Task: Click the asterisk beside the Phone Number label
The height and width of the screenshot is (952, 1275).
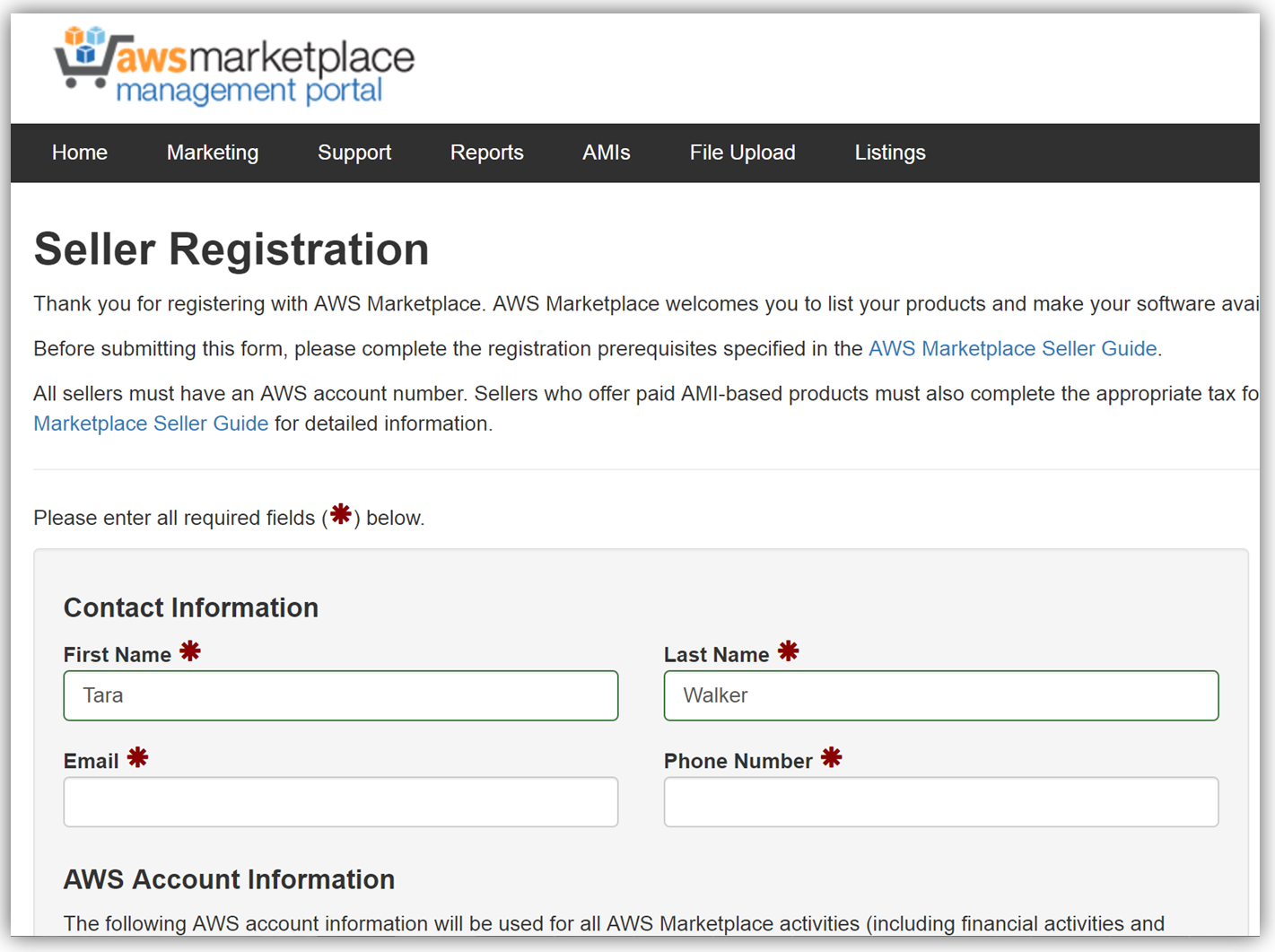Action: 832,758
